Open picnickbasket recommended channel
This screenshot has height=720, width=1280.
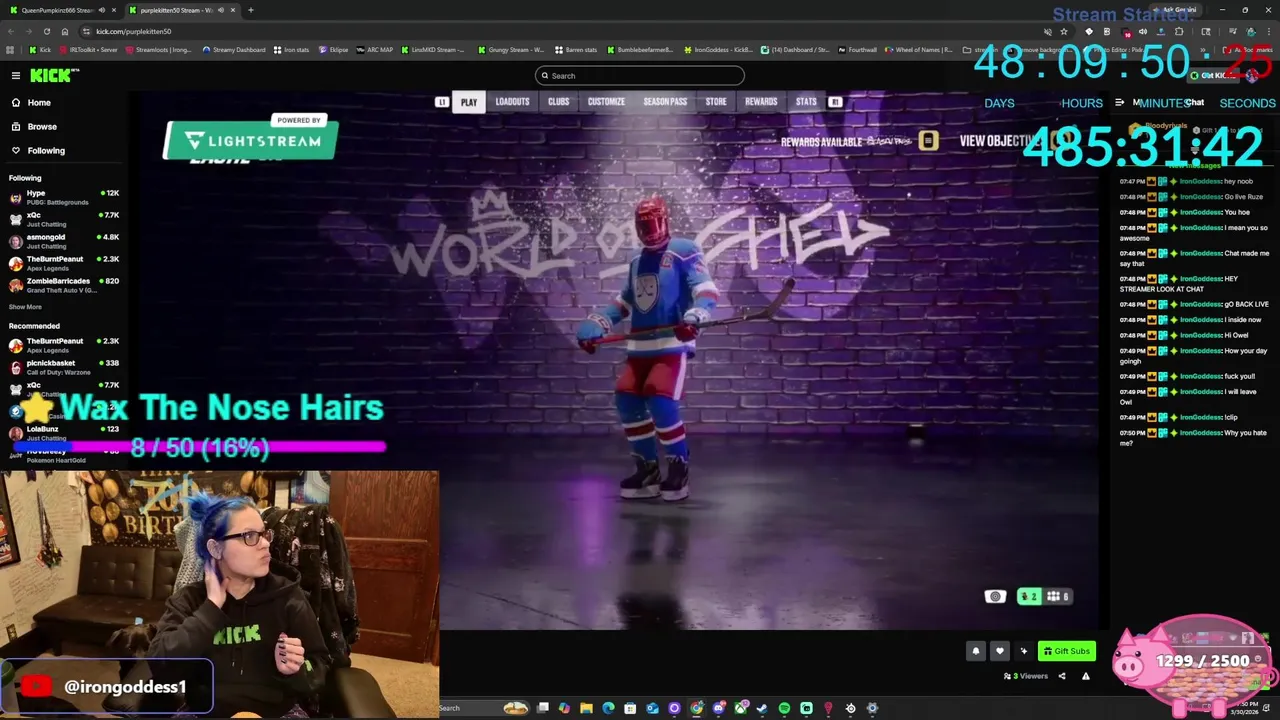click(64, 367)
